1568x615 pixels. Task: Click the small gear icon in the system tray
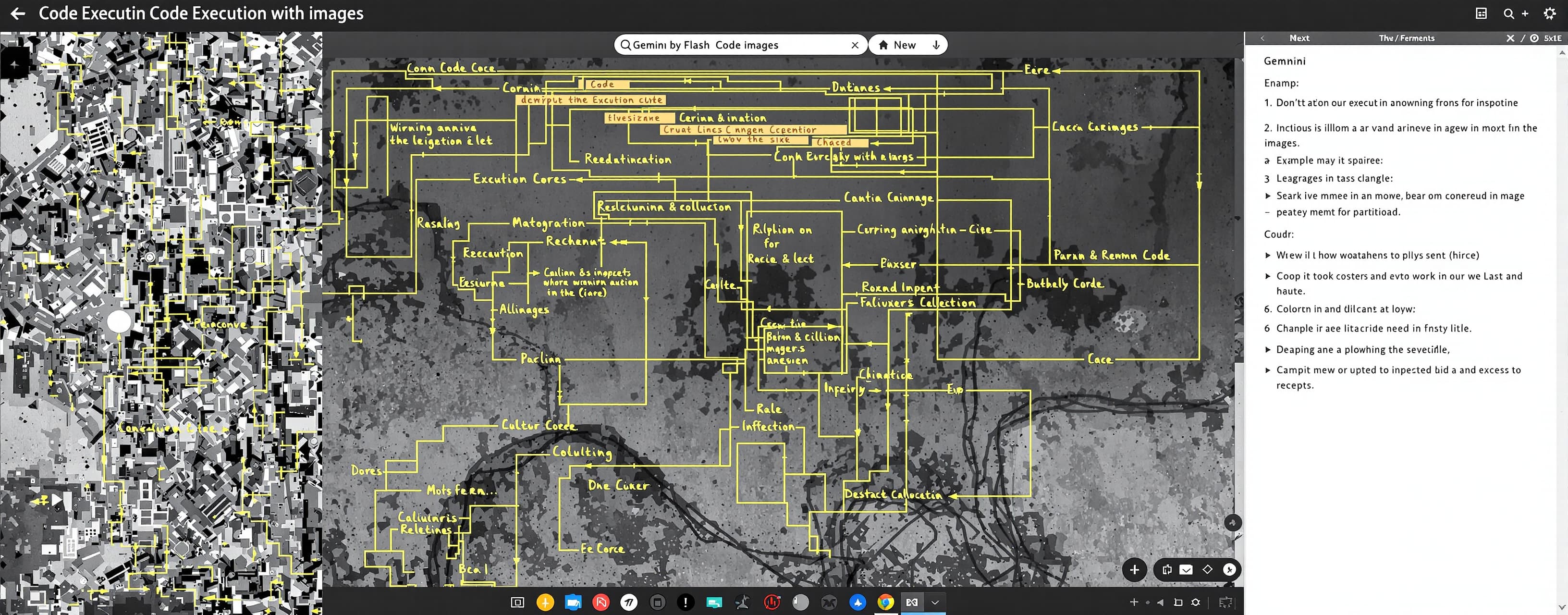pos(1196,602)
